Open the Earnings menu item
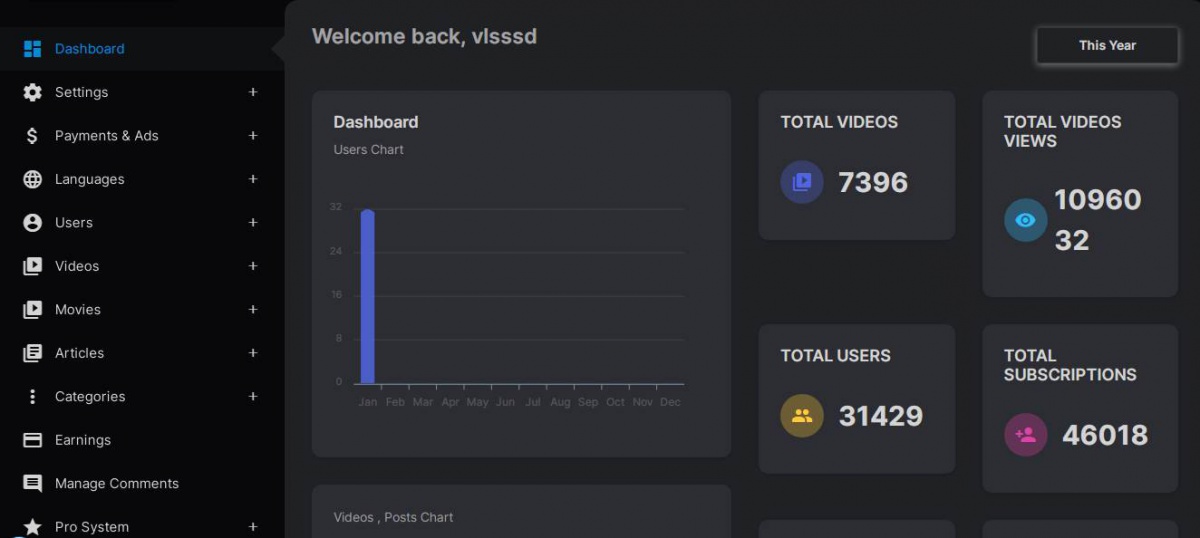Viewport: 1200px width, 538px height. pos(83,440)
